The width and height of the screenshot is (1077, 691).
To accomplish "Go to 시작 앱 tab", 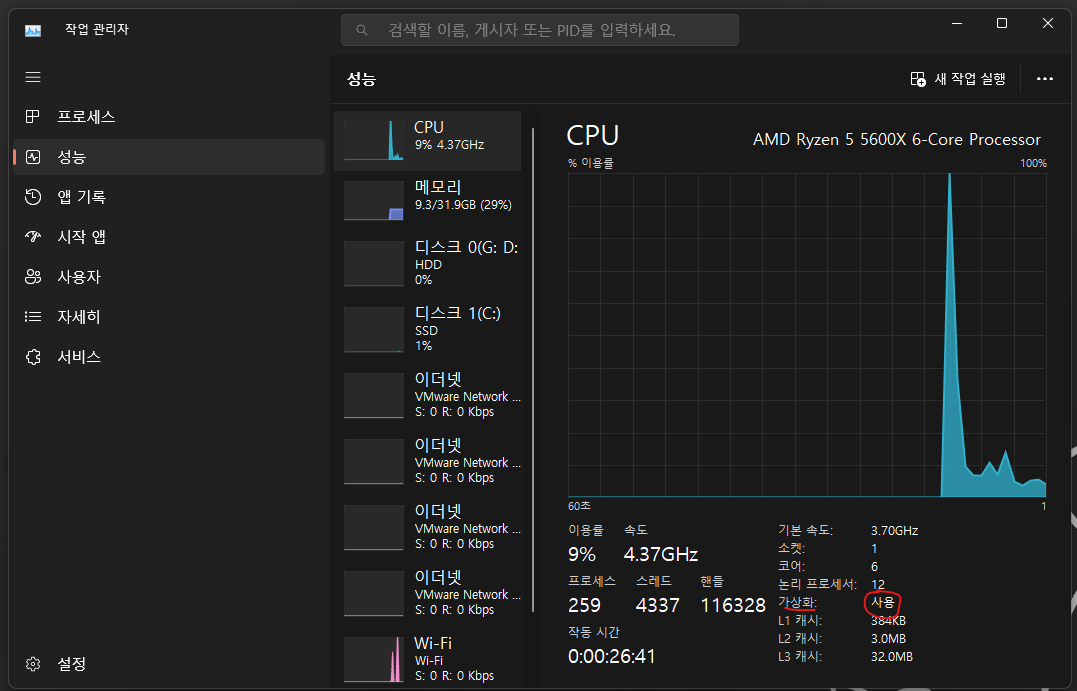I will tap(169, 237).
